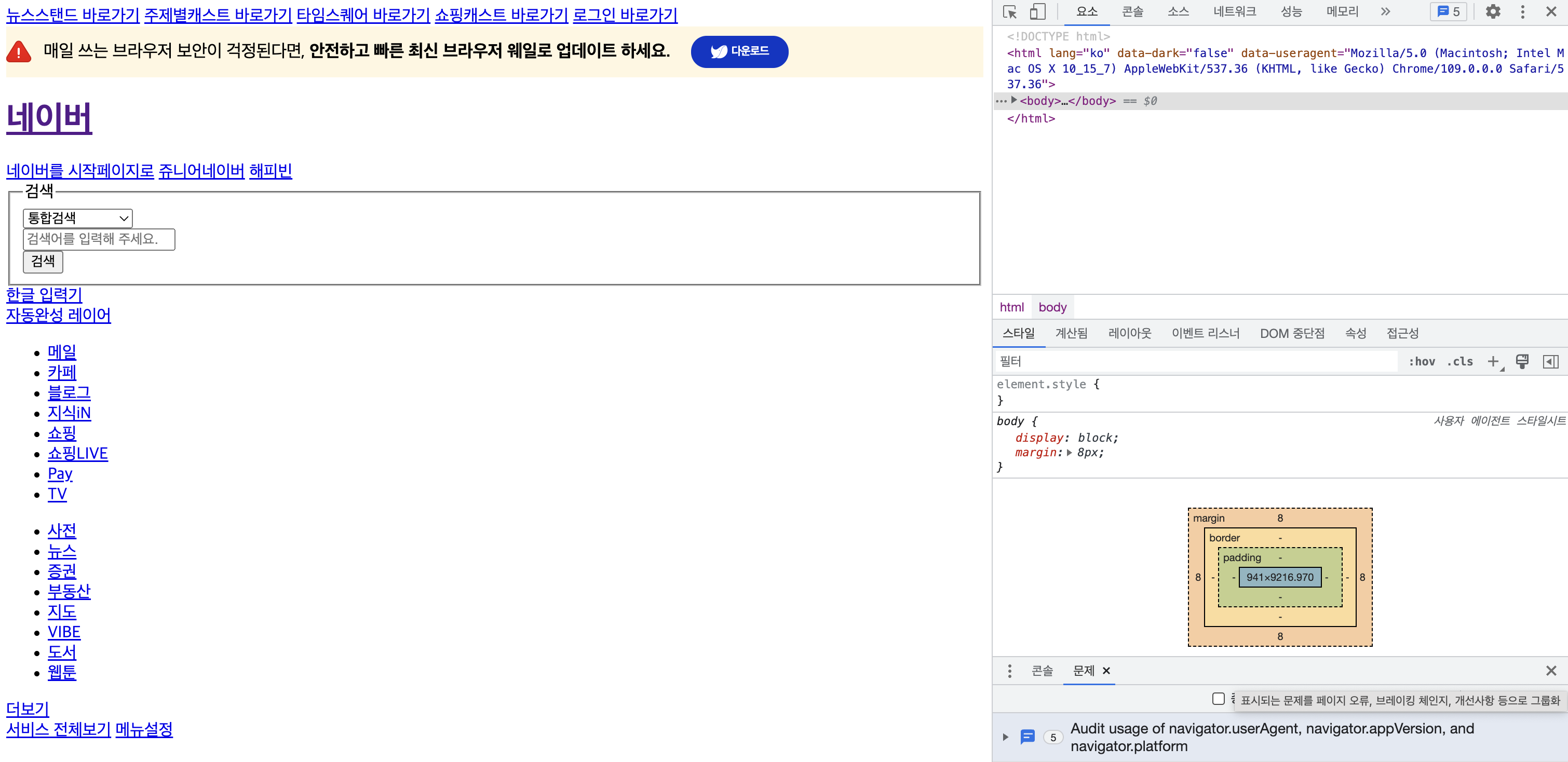Click the display: block style declaration
This screenshot has height=762, width=1568.
tap(1066, 438)
